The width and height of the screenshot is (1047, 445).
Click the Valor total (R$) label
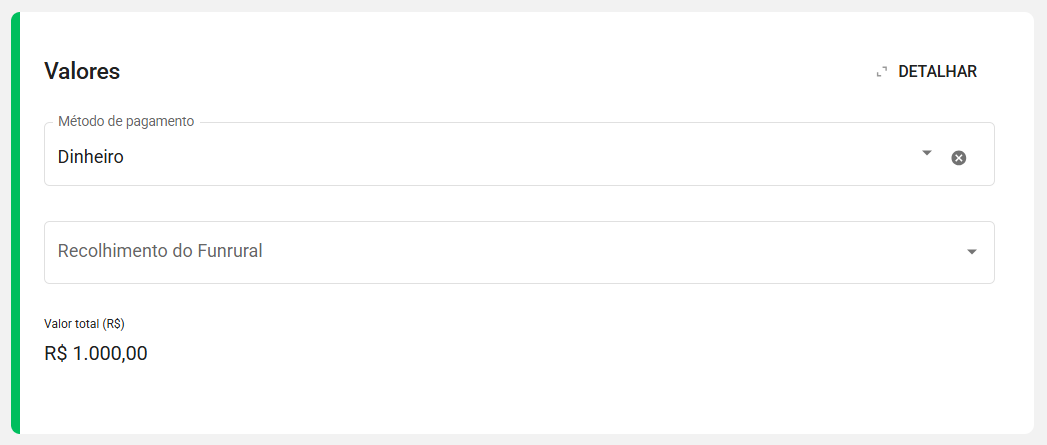pyautogui.click(x=85, y=323)
